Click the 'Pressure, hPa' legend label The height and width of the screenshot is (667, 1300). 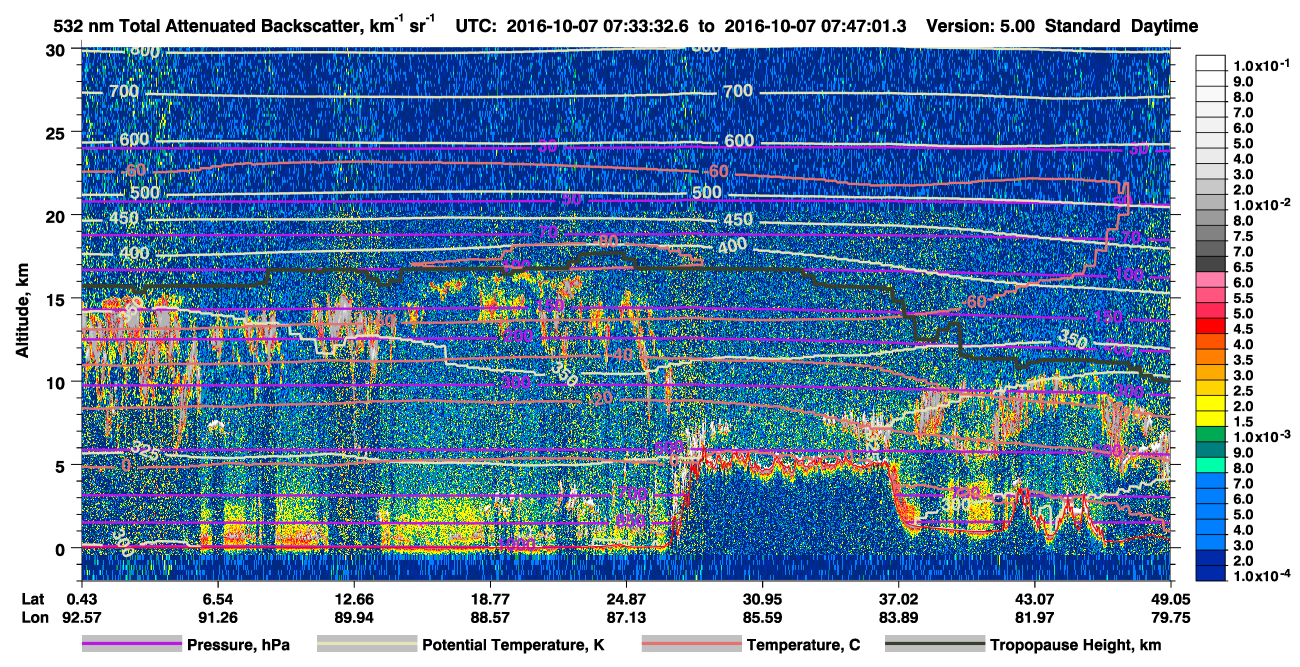coord(240,645)
